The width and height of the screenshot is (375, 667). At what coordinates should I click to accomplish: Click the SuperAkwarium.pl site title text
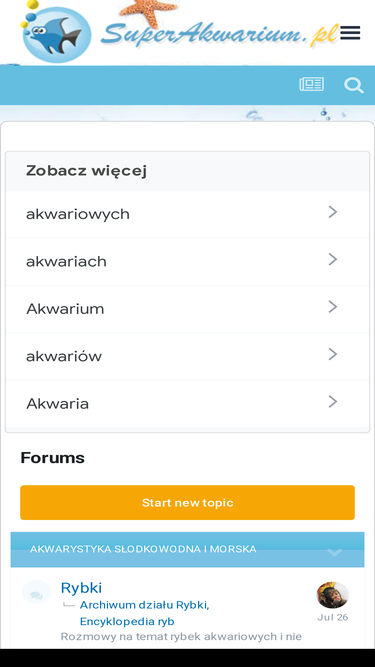point(220,33)
